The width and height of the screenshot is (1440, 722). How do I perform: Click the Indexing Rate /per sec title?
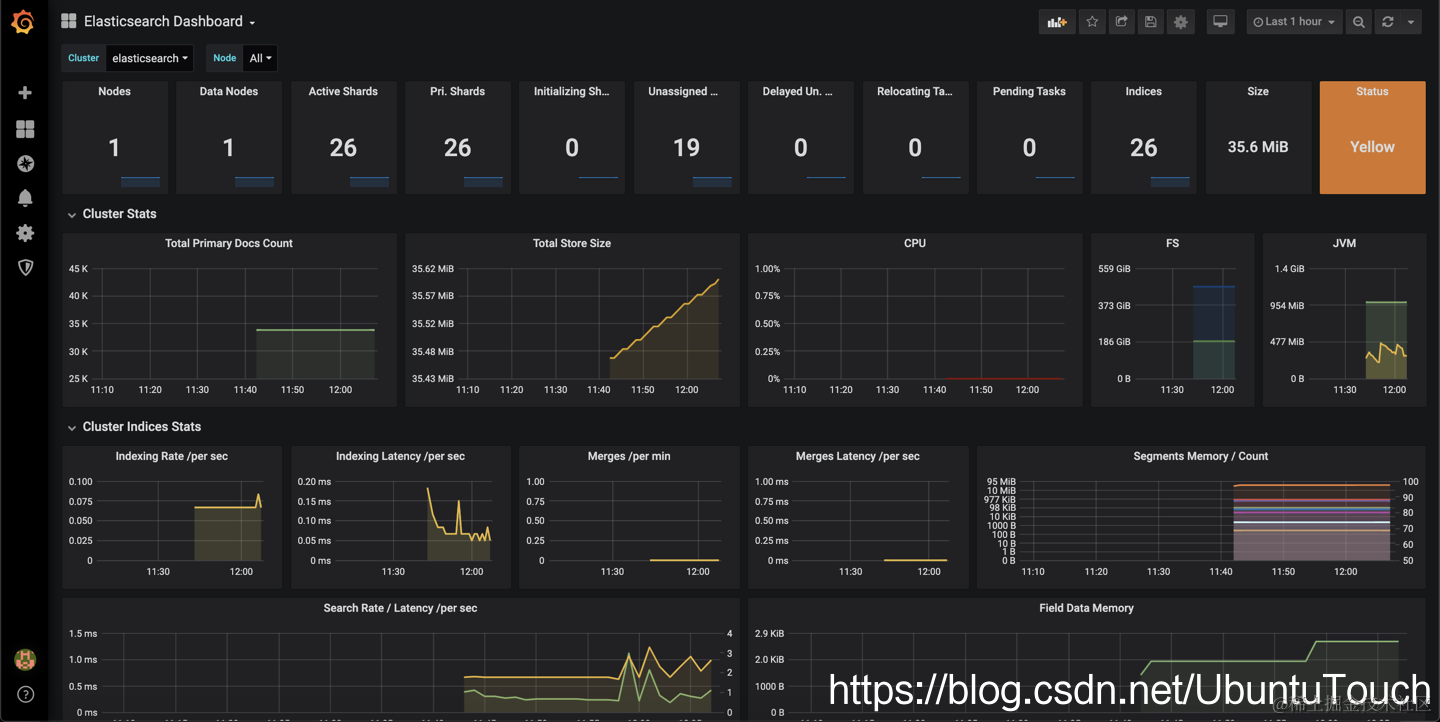[172, 456]
